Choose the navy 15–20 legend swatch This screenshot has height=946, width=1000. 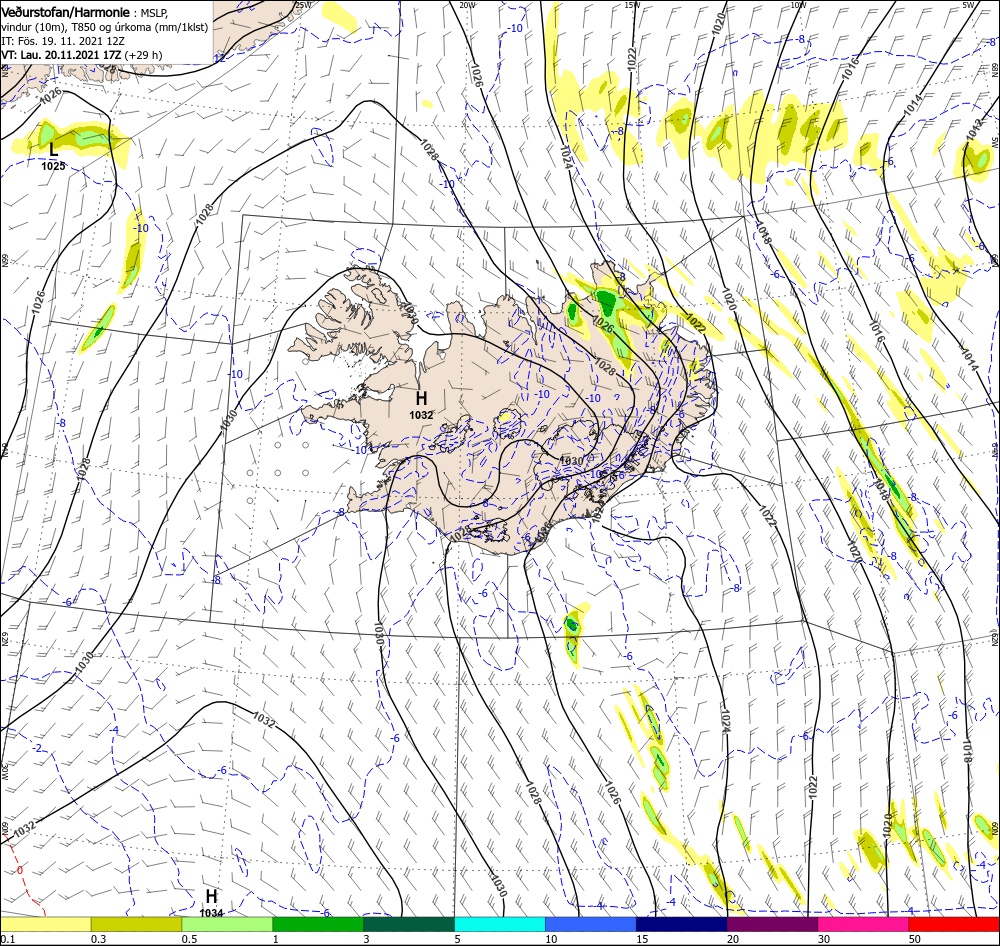682,924
